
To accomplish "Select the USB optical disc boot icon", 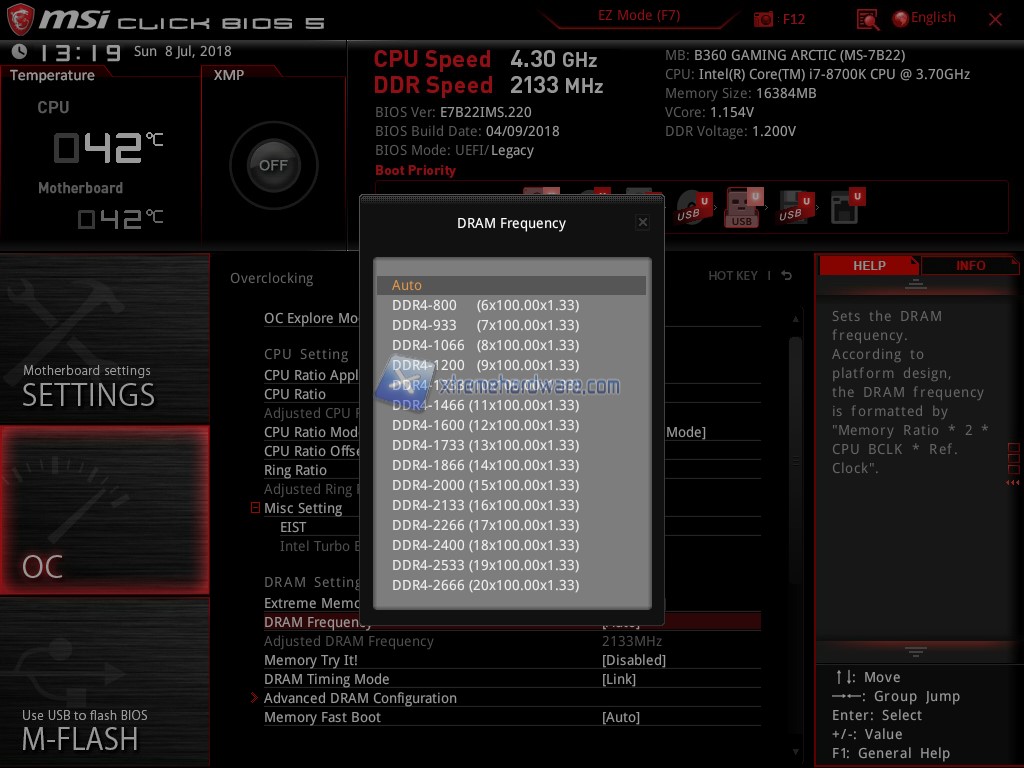I will (x=691, y=208).
